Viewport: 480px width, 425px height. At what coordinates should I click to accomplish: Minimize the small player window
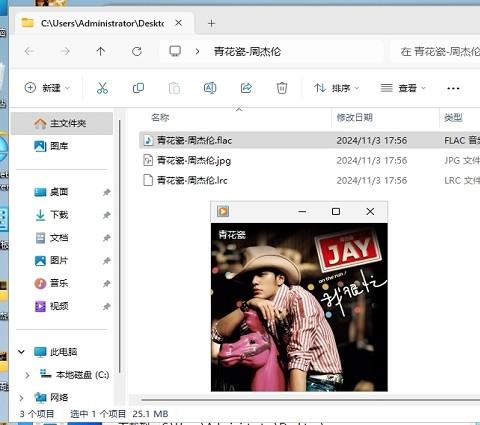(x=302, y=212)
